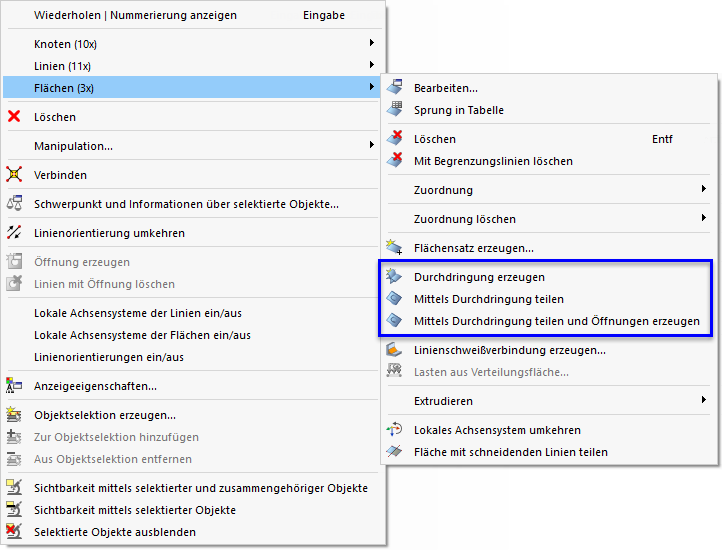Click the Verbinden icon
The height and width of the screenshot is (550, 722).
(x=14, y=175)
